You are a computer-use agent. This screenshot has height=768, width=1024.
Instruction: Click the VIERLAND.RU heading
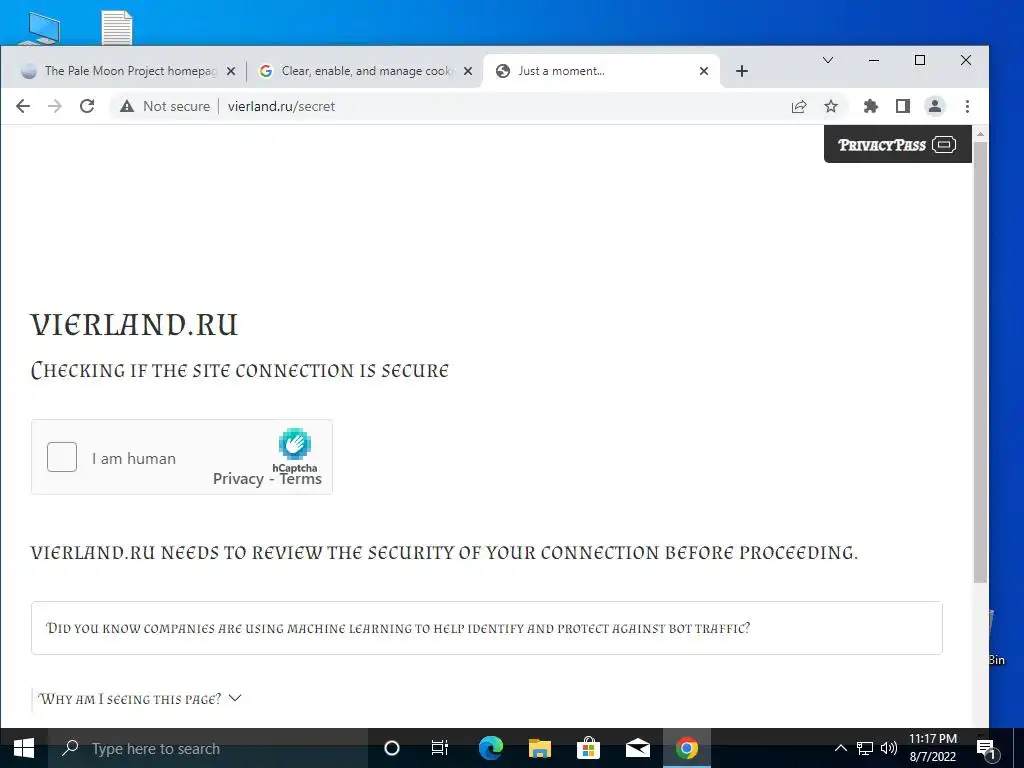[135, 325]
